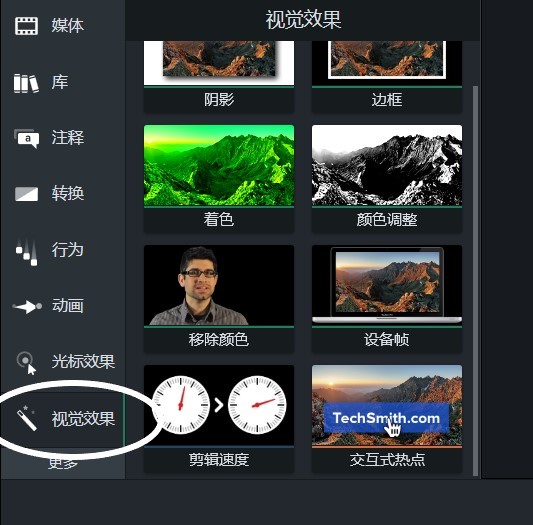This screenshot has height=525, width=533.
Task: Open the 光标效果 cursor effects icon
Action: pos(27,363)
